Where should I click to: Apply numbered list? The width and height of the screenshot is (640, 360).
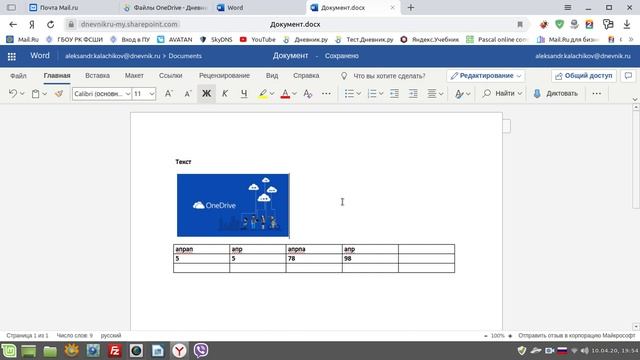click(372, 93)
